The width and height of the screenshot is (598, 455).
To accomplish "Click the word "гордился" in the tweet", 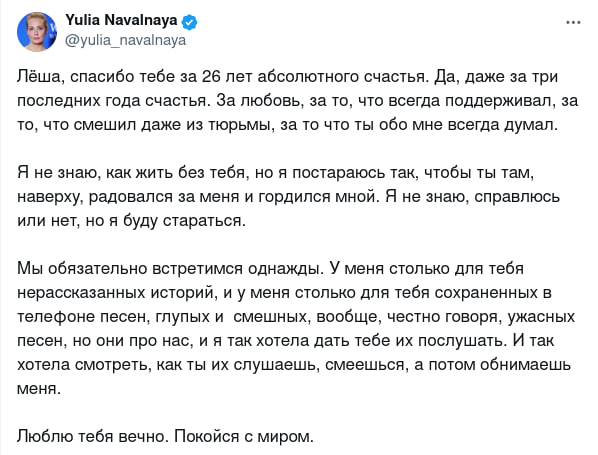I will click(294, 197).
